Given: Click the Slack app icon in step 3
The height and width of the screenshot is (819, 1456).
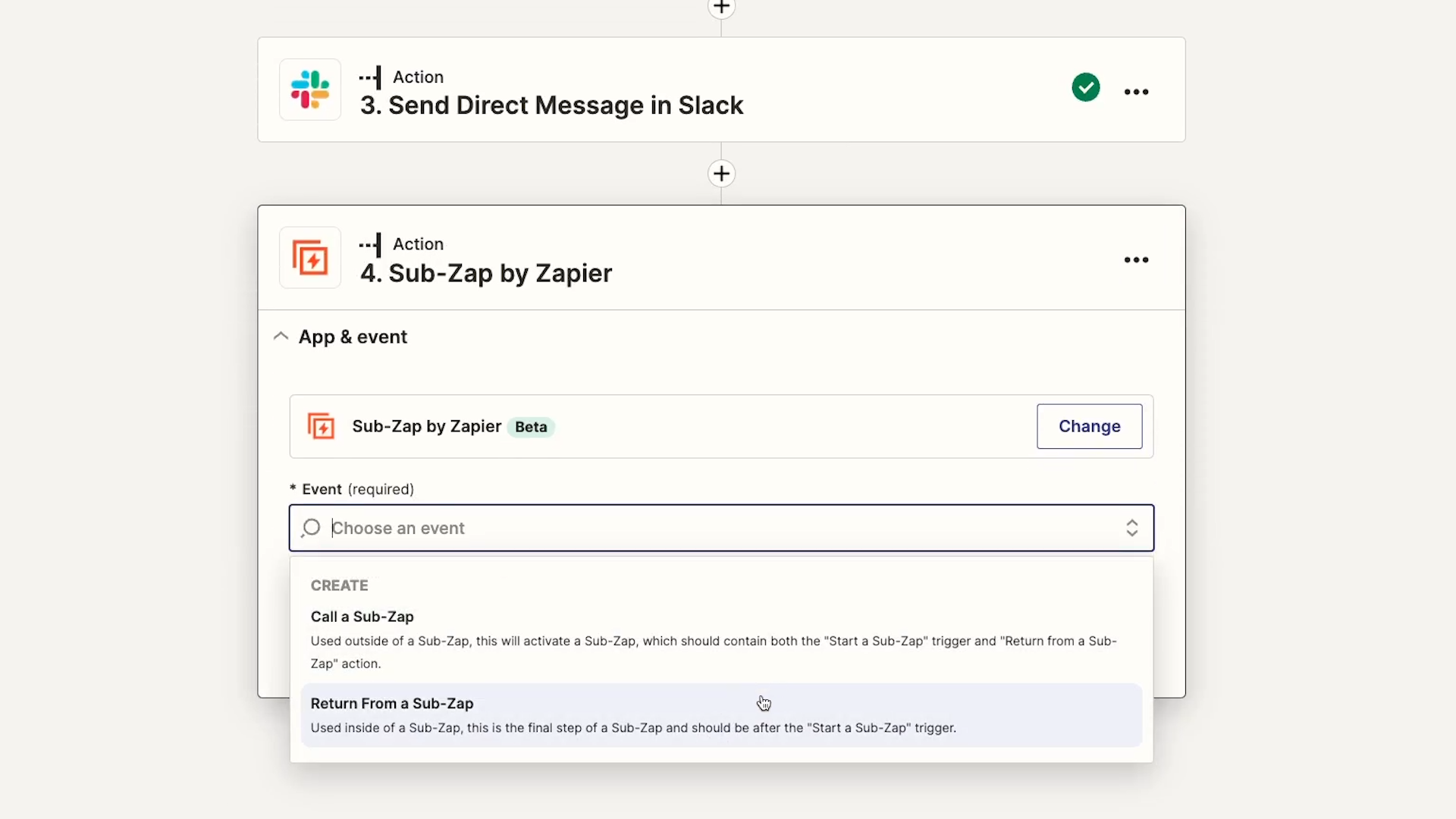Looking at the screenshot, I should click(310, 89).
